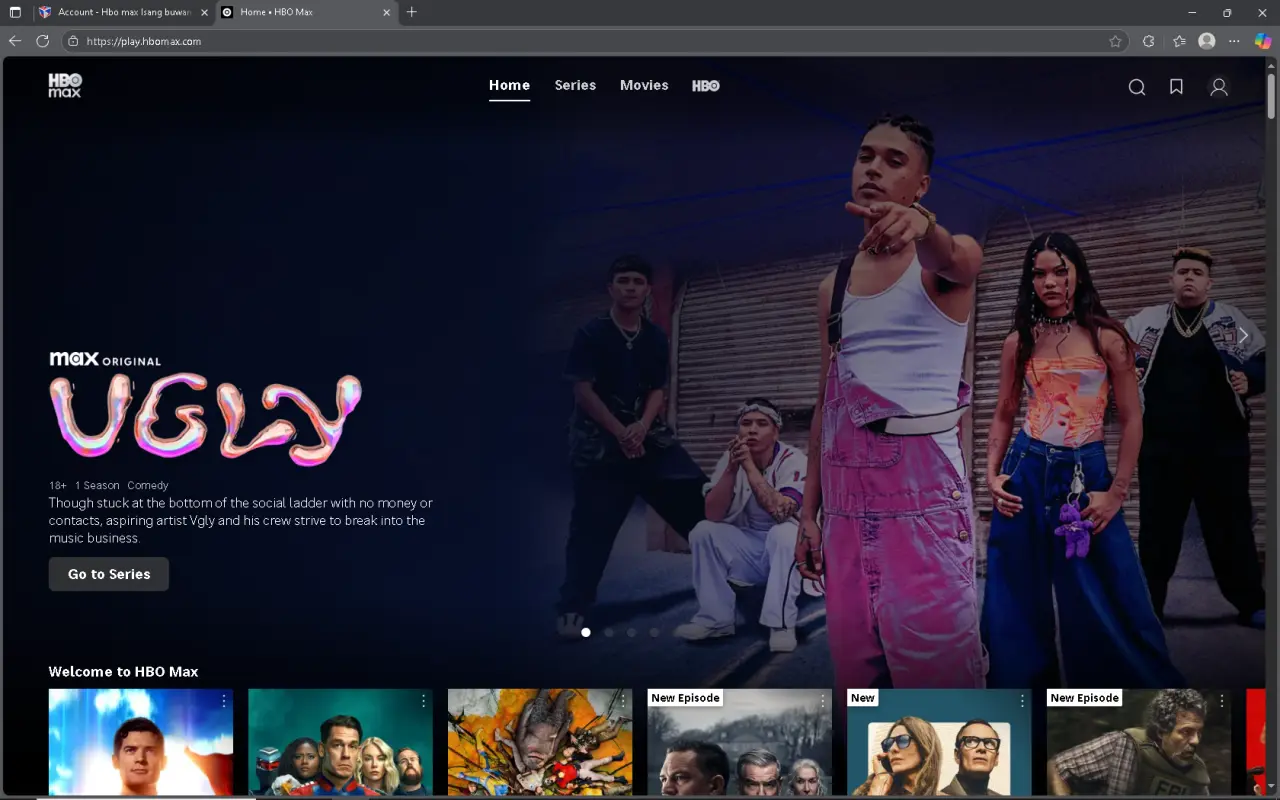Image resolution: width=1280 pixels, height=800 pixels.
Task: Click the Welcome to HBO Max heading
Action: (x=124, y=672)
